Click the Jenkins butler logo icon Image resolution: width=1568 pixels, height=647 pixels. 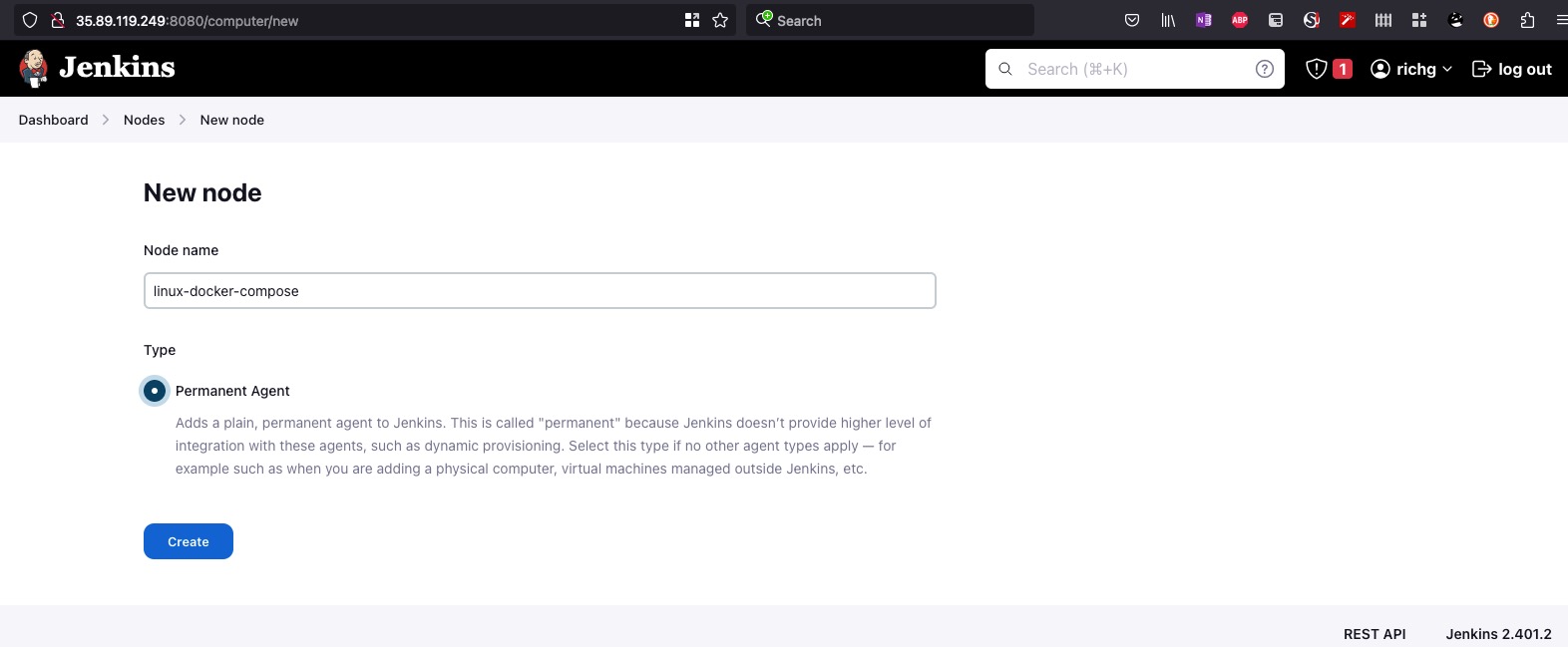pyautogui.click(x=34, y=68)
